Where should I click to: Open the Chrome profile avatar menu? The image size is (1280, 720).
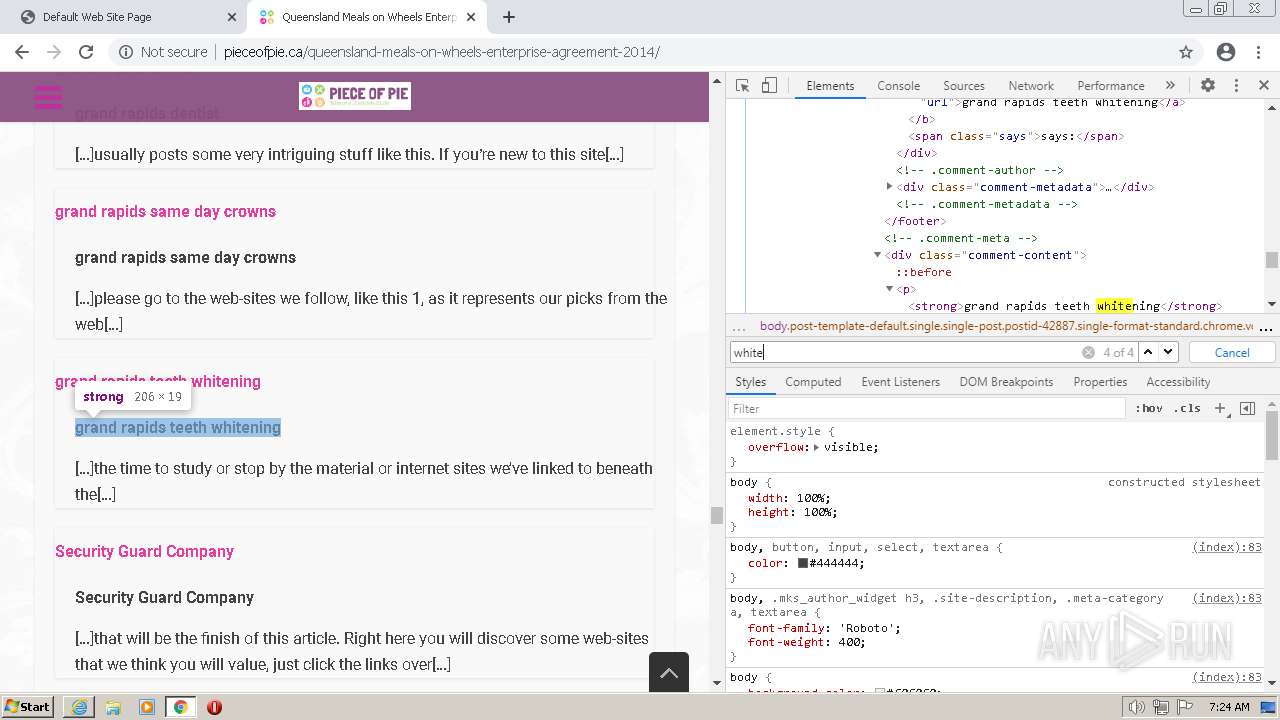click(x=1225, y=52)
